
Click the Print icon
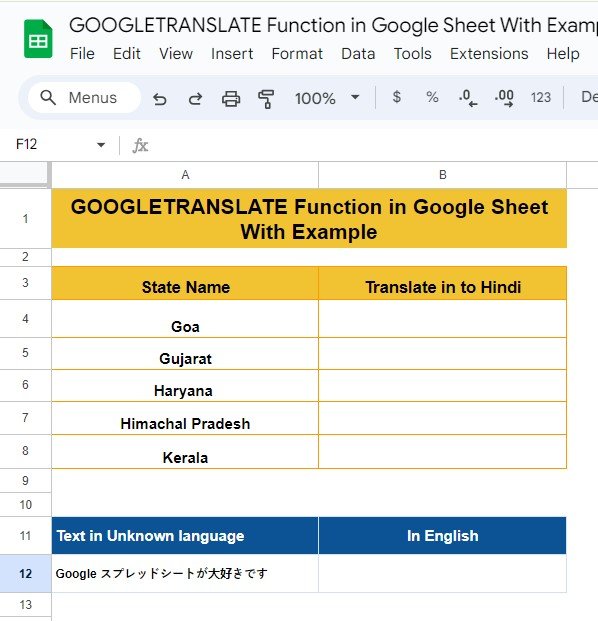click(x=230, y=98)
